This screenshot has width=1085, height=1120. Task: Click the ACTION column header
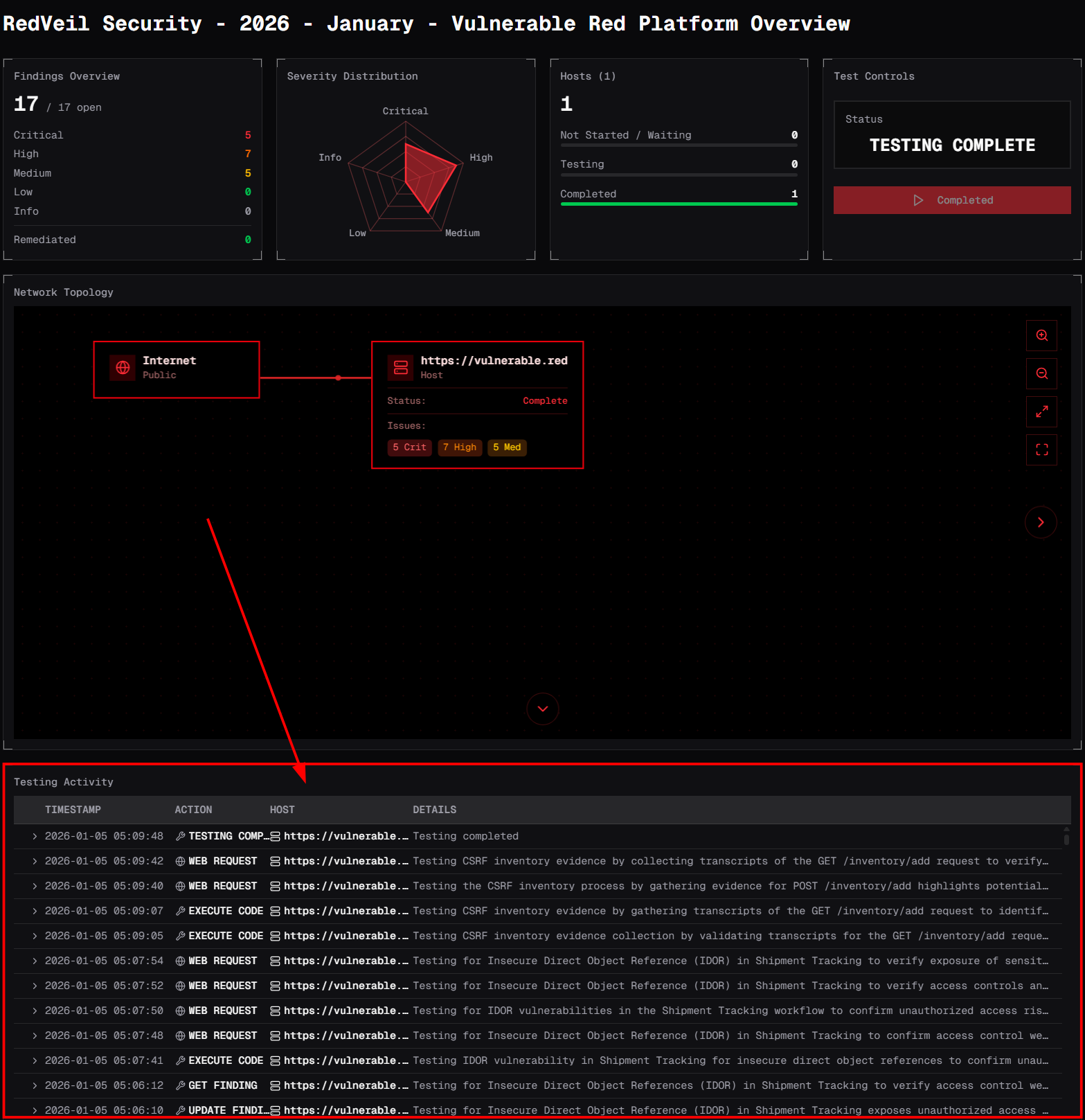(x=193, y=810)
